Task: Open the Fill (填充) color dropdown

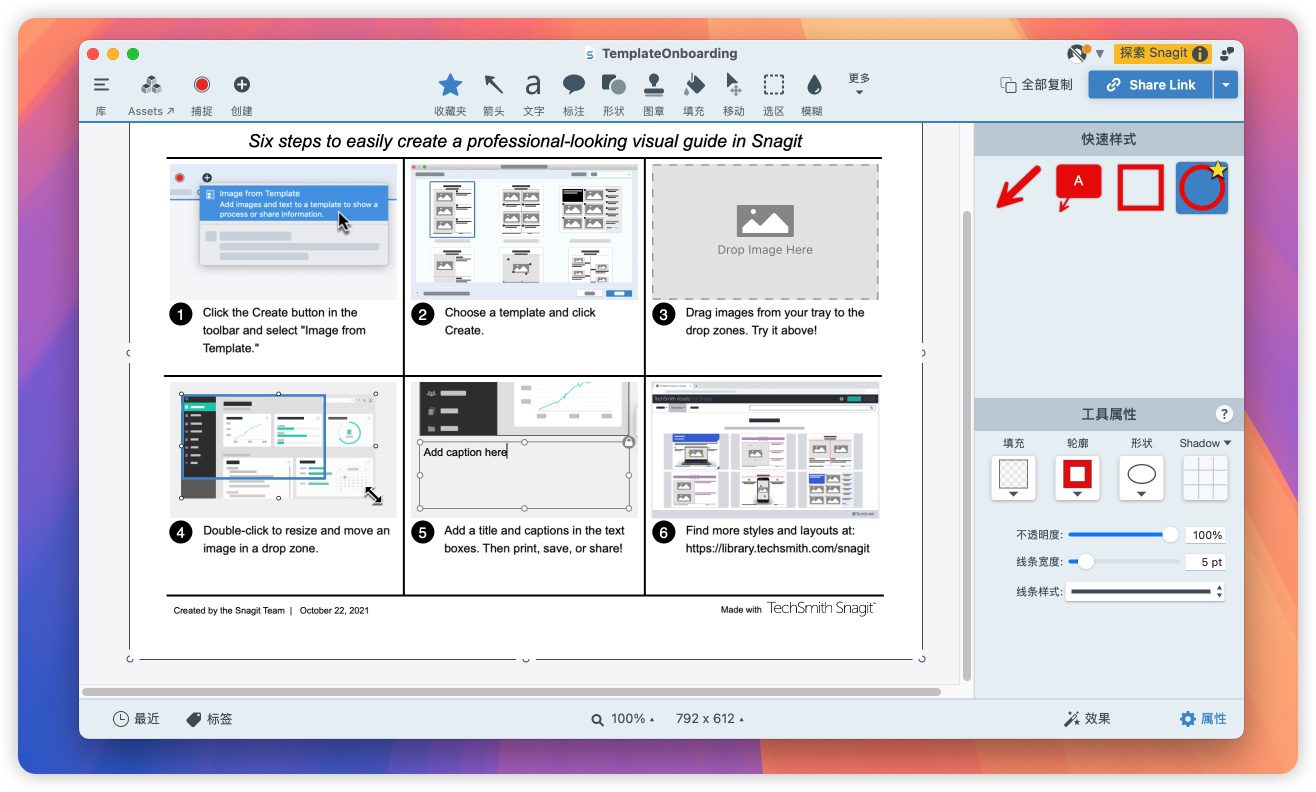Action: coord(1013,478)
